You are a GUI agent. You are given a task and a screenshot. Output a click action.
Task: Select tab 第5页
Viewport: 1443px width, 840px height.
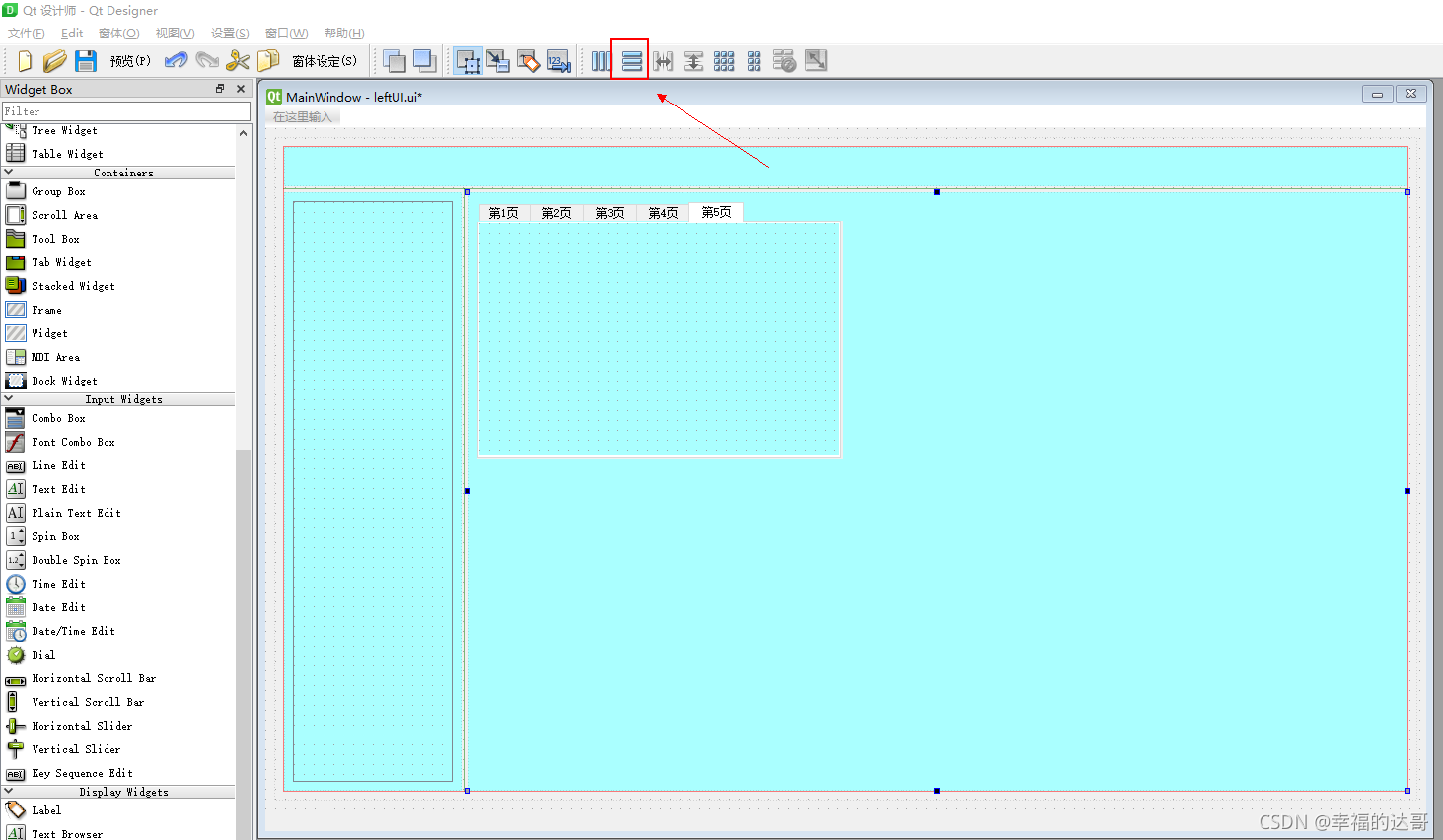[x=717, y=212]
